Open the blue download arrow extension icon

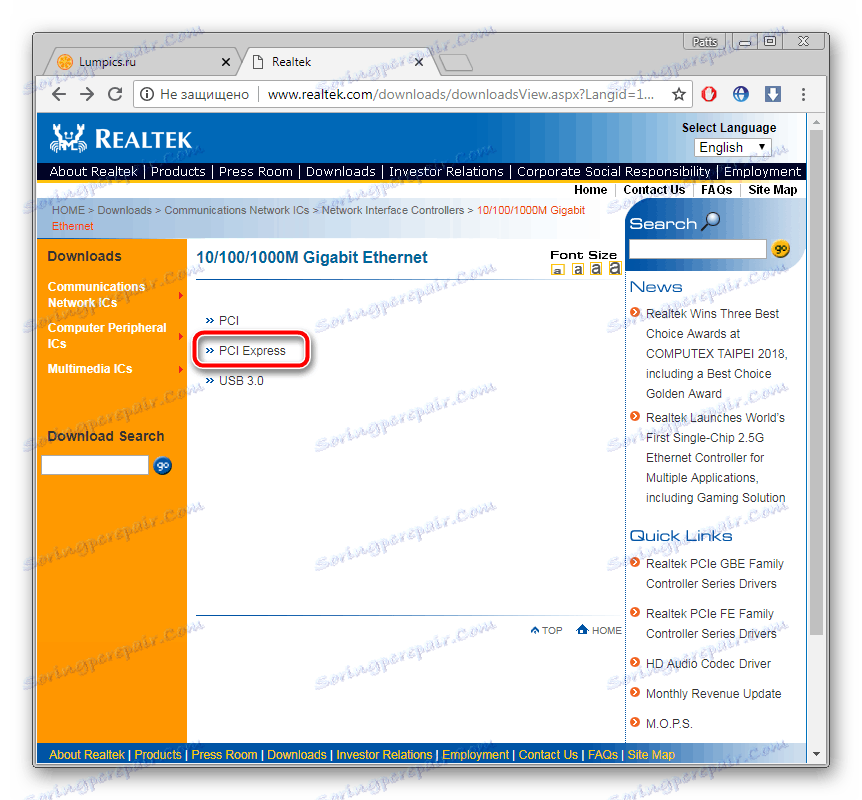(772, 94)
